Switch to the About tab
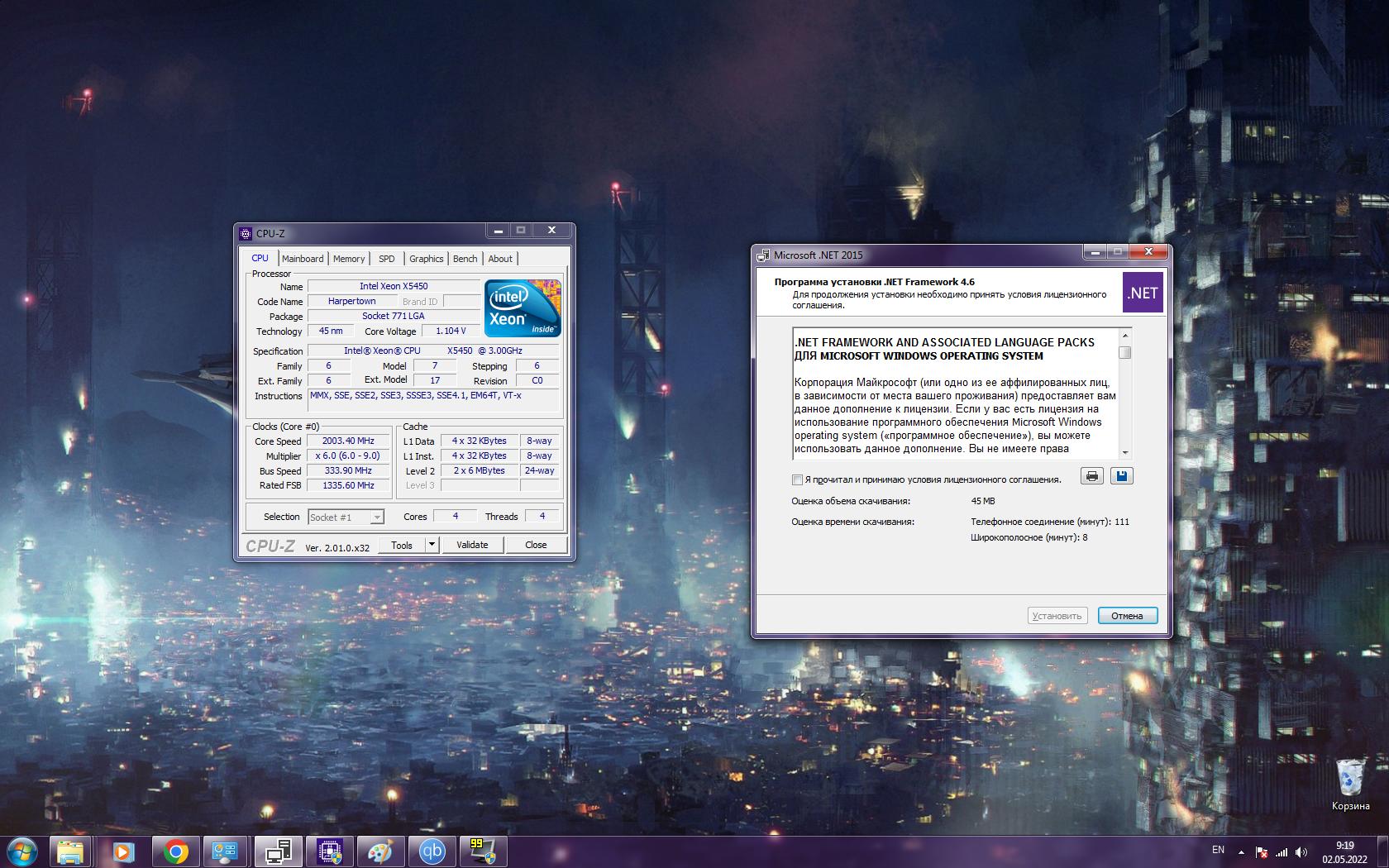The width and height of the screenshot is (1389, 868). pyautogui.click(x=500, y=259)
